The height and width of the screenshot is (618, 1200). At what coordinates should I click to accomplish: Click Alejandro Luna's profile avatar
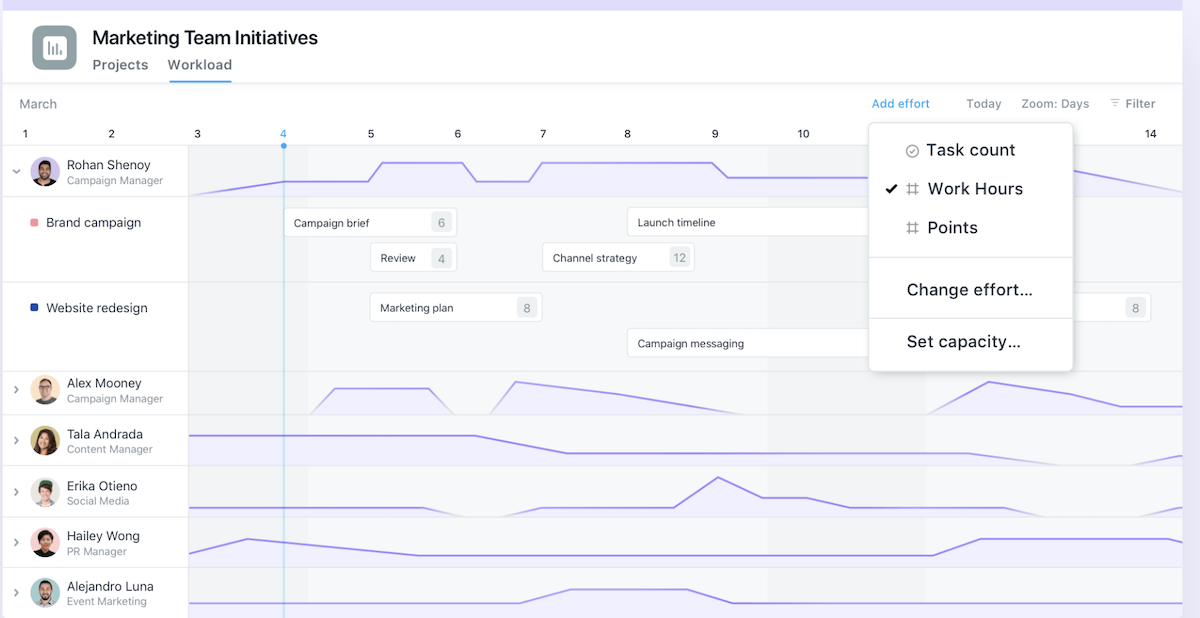tap(45, 593)
